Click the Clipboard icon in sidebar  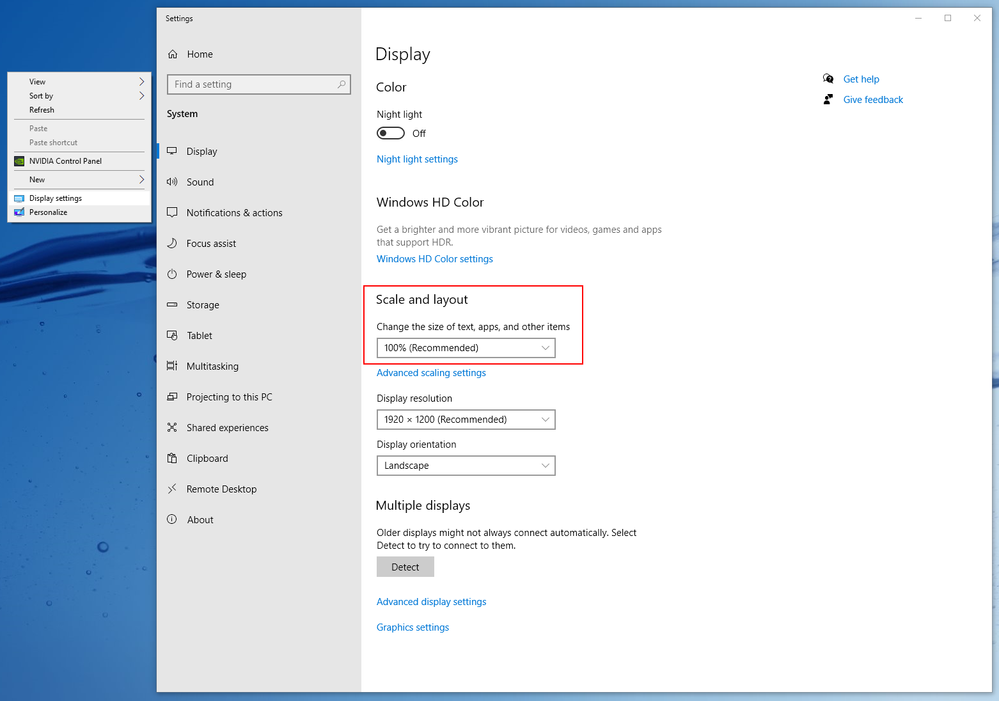coord(172,458)
